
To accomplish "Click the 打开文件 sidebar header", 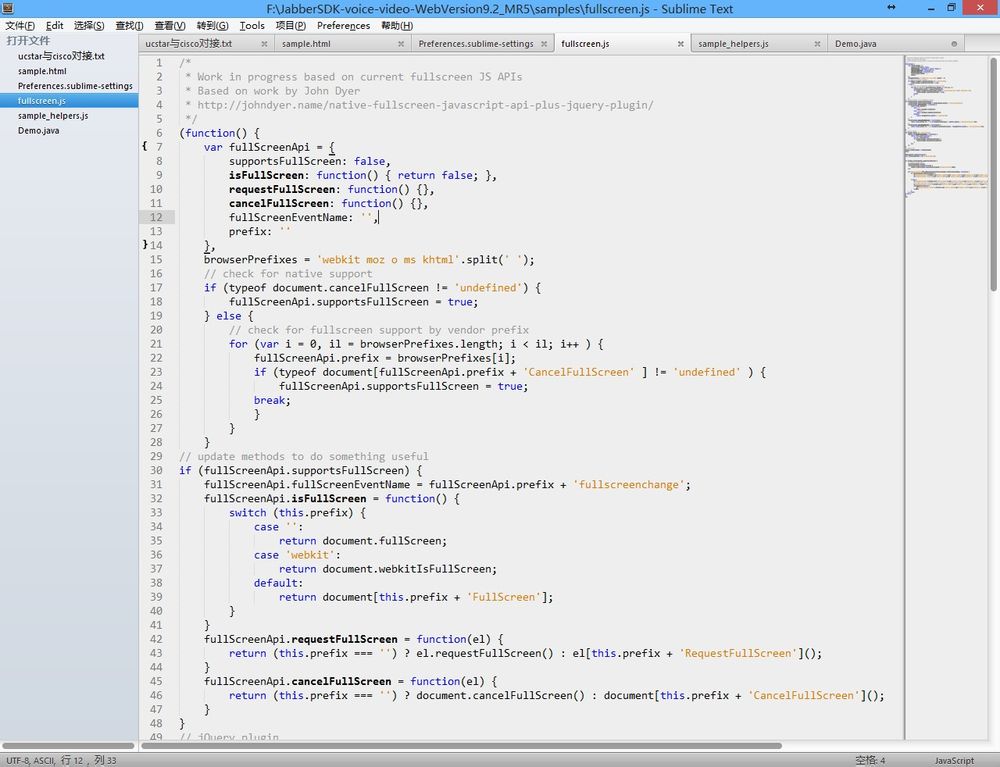I will pyautogui.click(x=28, y=41).
